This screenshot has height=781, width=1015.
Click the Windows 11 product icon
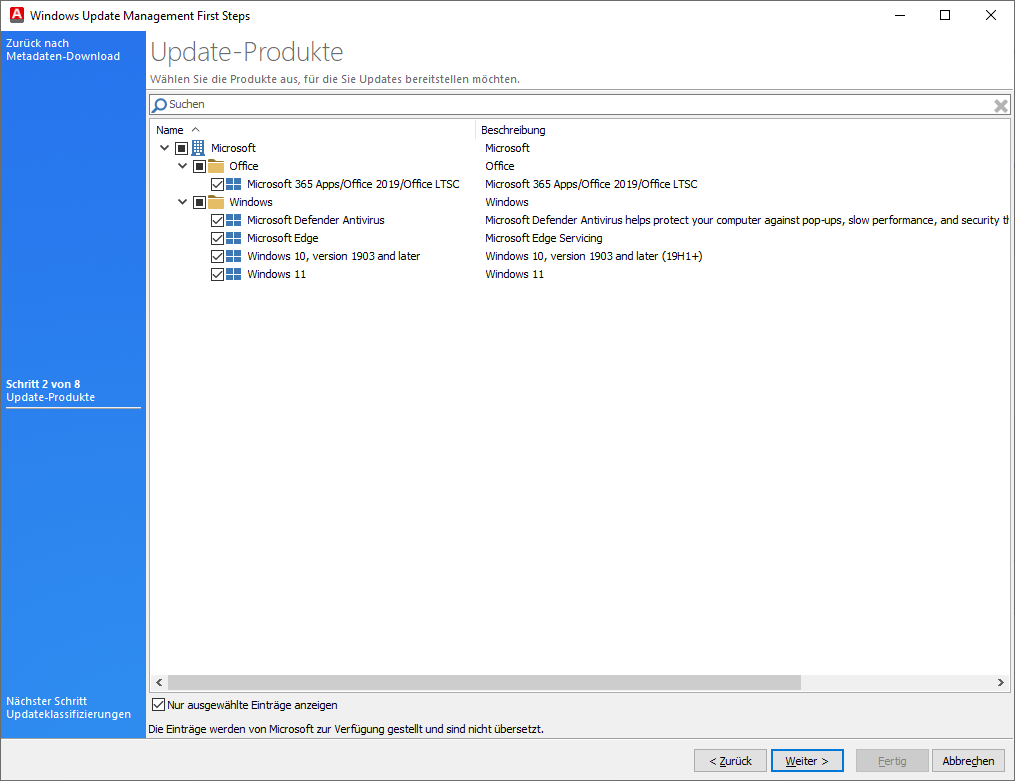coord(235,273)
